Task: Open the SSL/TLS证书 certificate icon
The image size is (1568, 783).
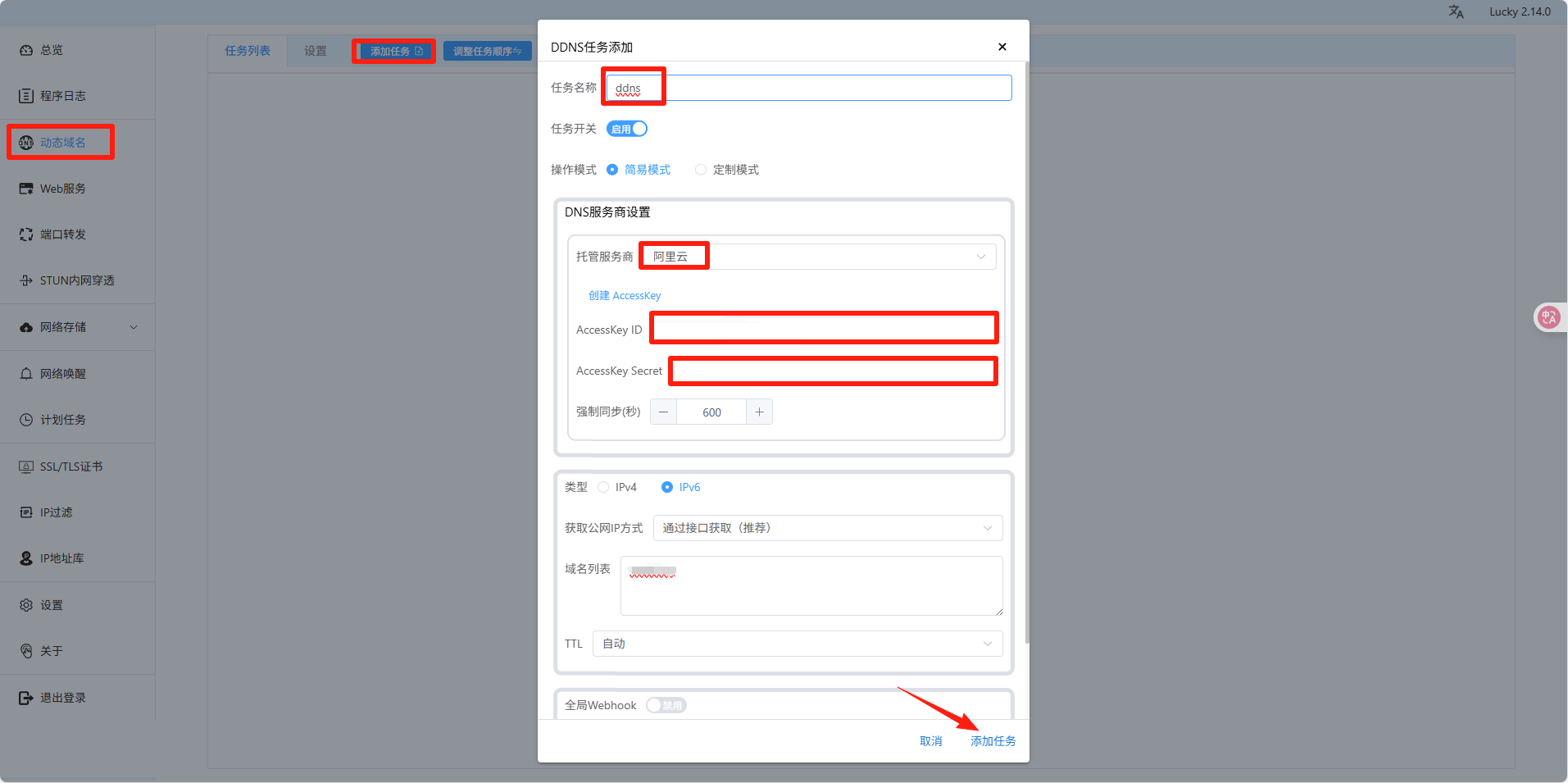Action: click(26, 467)
